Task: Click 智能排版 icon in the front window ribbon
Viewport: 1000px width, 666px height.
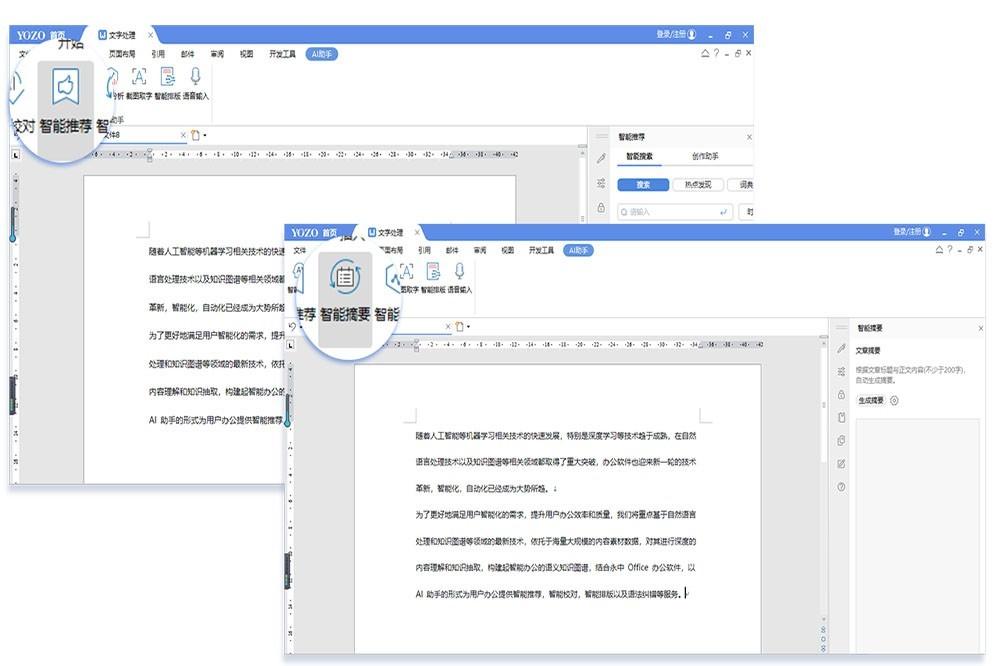Action: tap(433, 272)
